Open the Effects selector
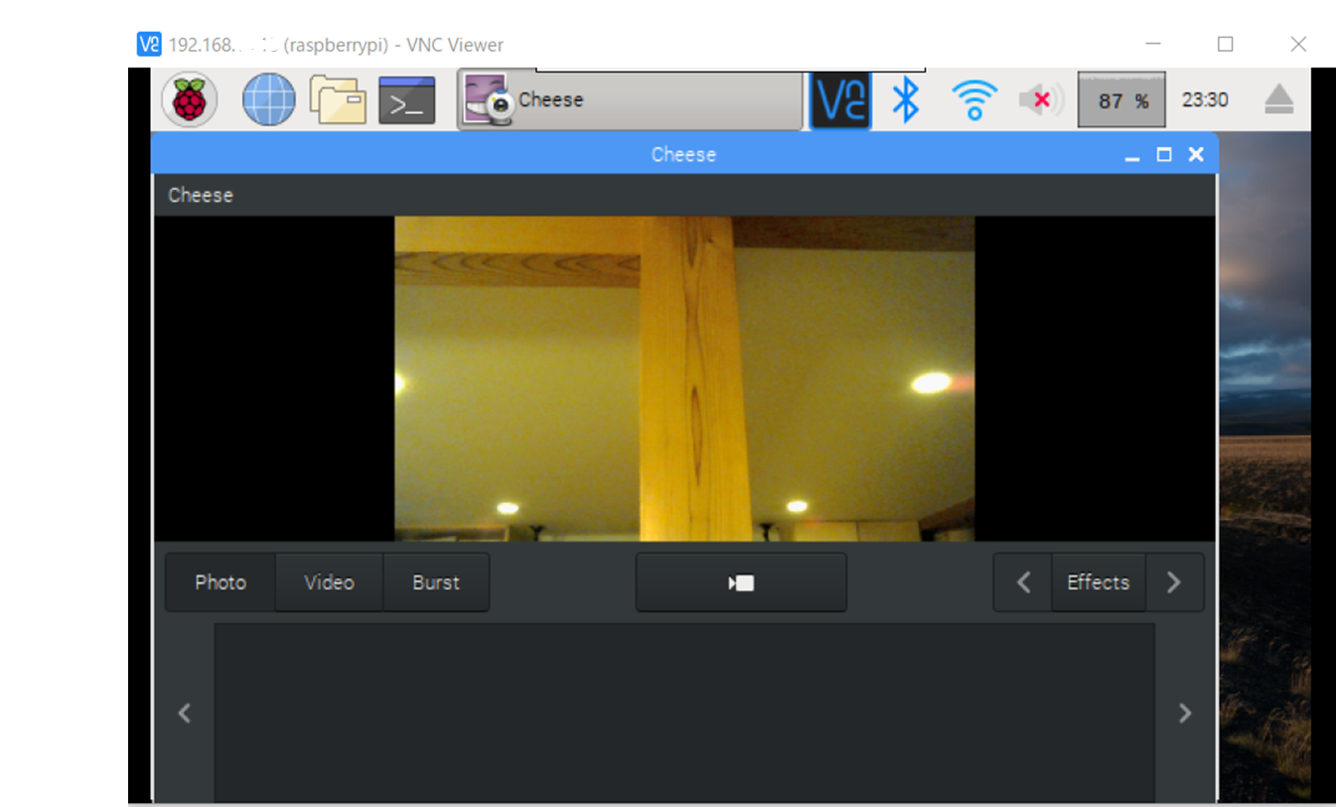Screen dimensions: 1336x807 1098,582
